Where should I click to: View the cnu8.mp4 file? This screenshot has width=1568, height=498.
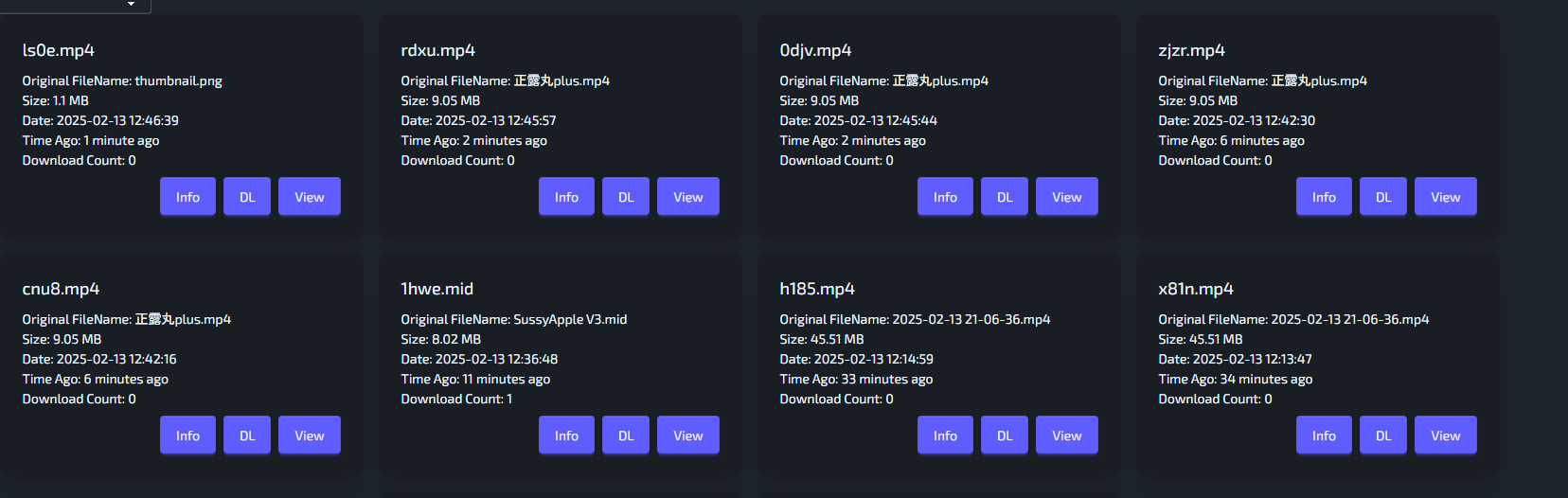coord(309,436)
